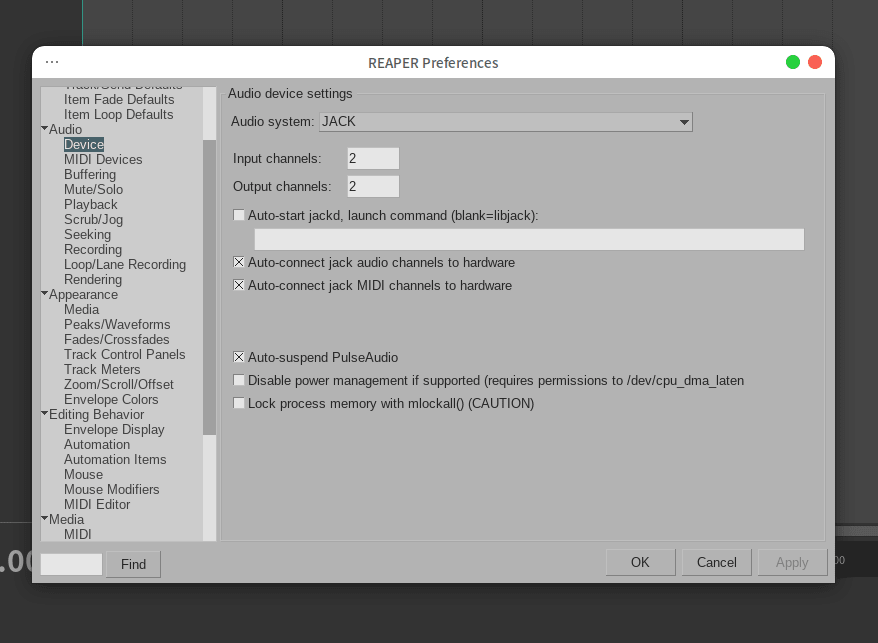878x643 pixels.
Task: Click the Output channels field
Action: (x=373, y=187)
